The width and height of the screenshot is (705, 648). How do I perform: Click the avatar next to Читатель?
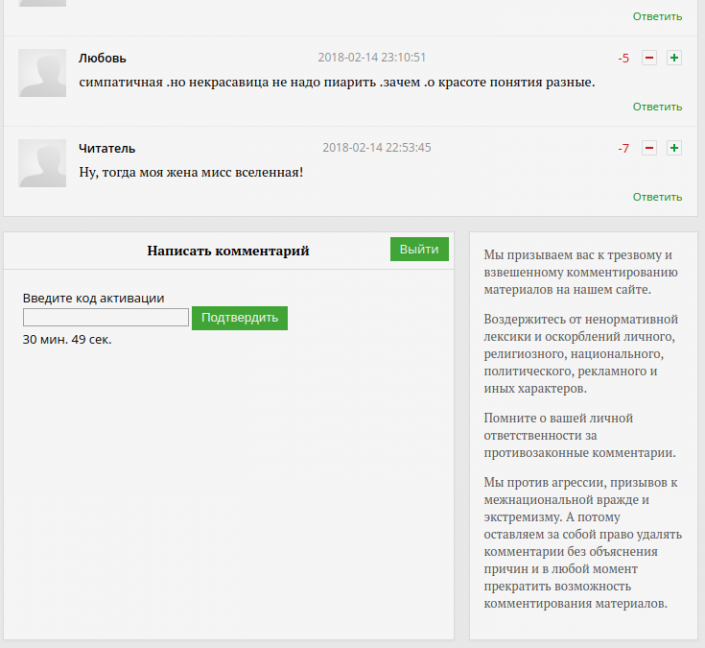(x=42, y=163)
